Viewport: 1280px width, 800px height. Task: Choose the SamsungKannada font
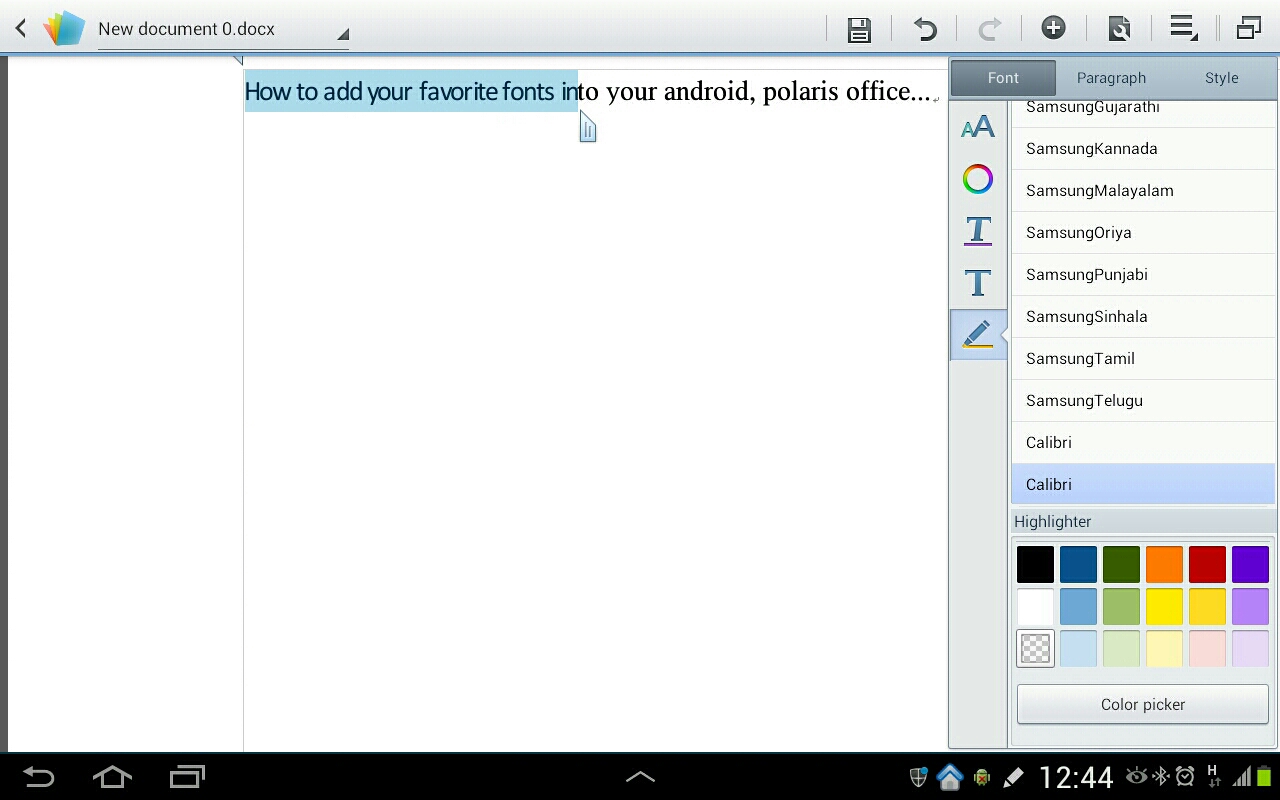[x=1143, y=148]
